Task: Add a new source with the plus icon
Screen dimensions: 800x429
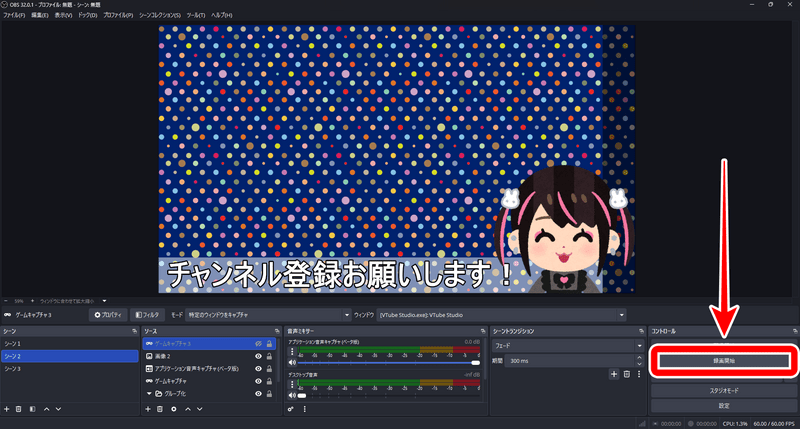Action: pos(148,409)
